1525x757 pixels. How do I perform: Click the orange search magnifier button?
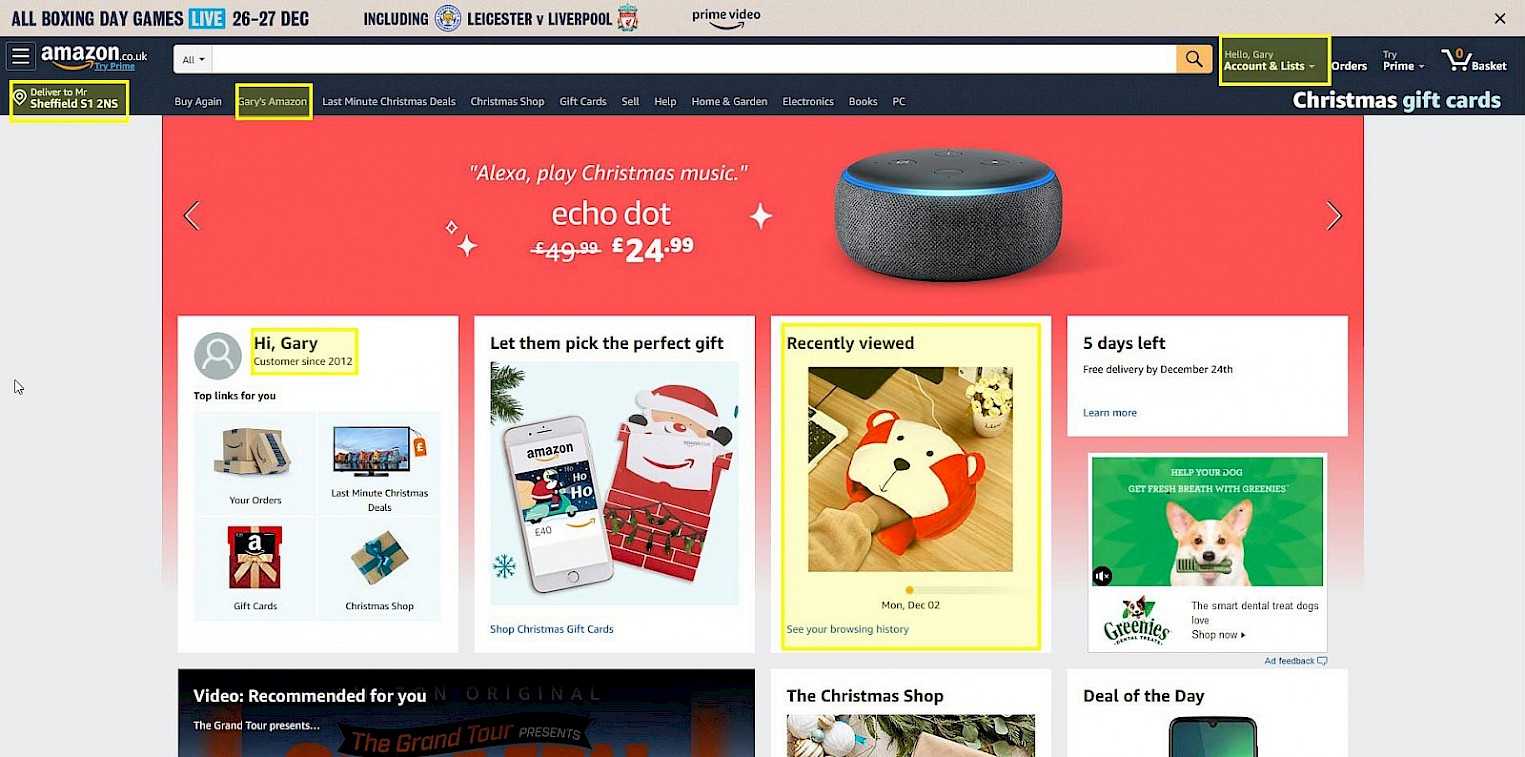[x=1193, y=59]
